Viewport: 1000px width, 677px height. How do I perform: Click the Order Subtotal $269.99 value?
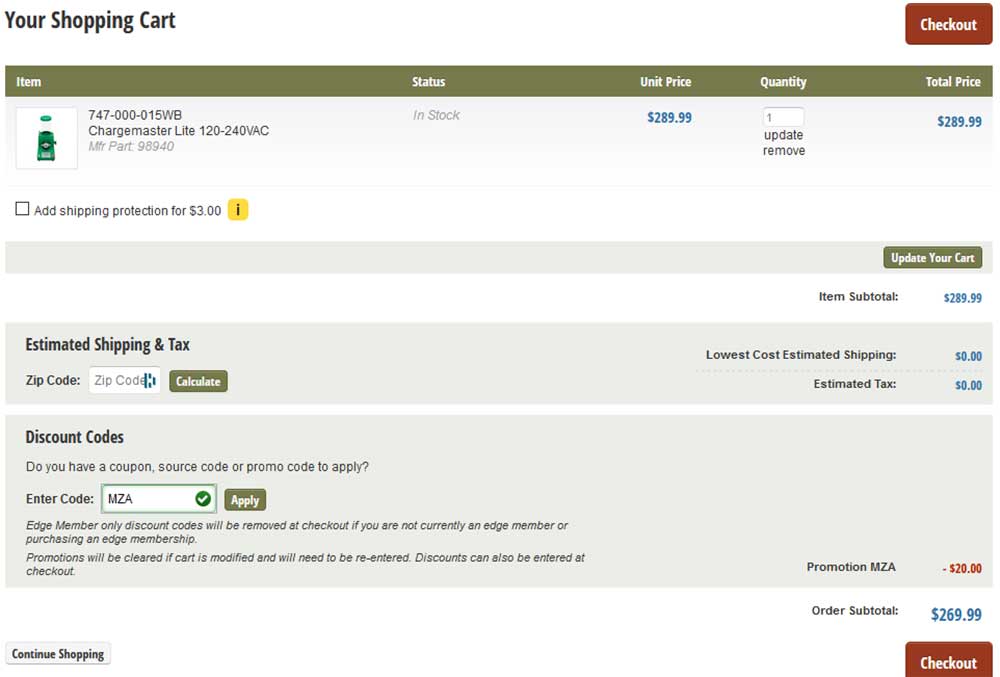(956, 615)
